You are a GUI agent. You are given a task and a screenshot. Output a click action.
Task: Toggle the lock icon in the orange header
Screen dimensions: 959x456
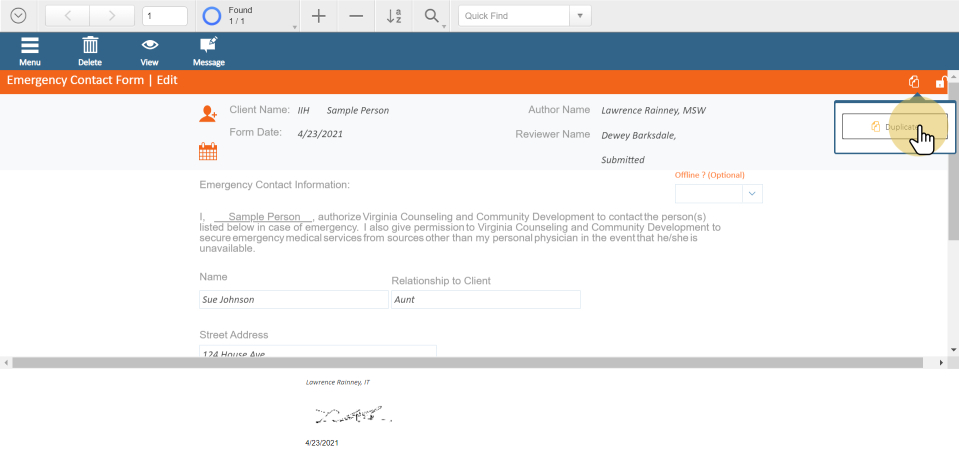(x=940, y=82)
